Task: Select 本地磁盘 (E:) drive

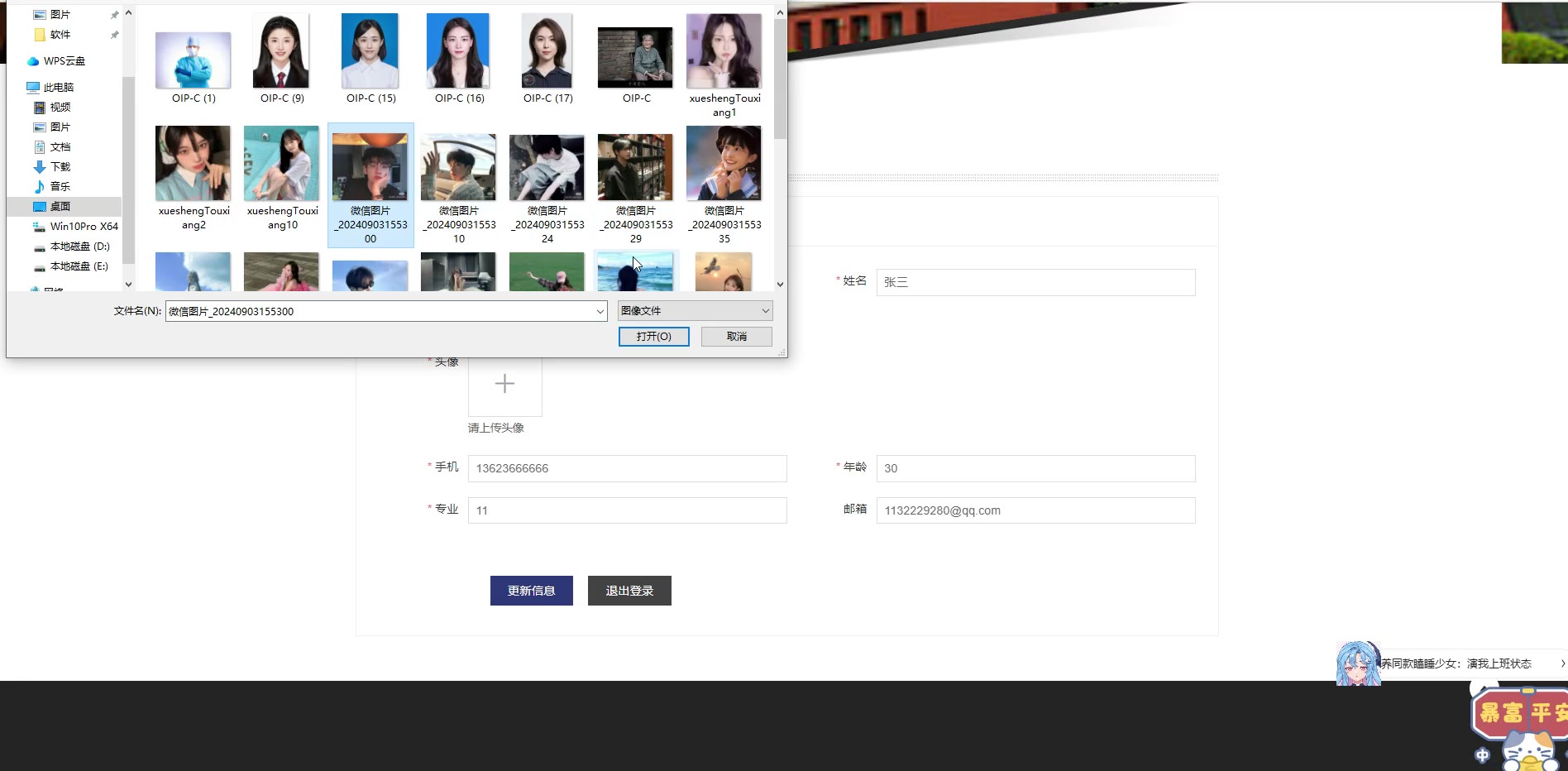Action: tap(79, 266)
